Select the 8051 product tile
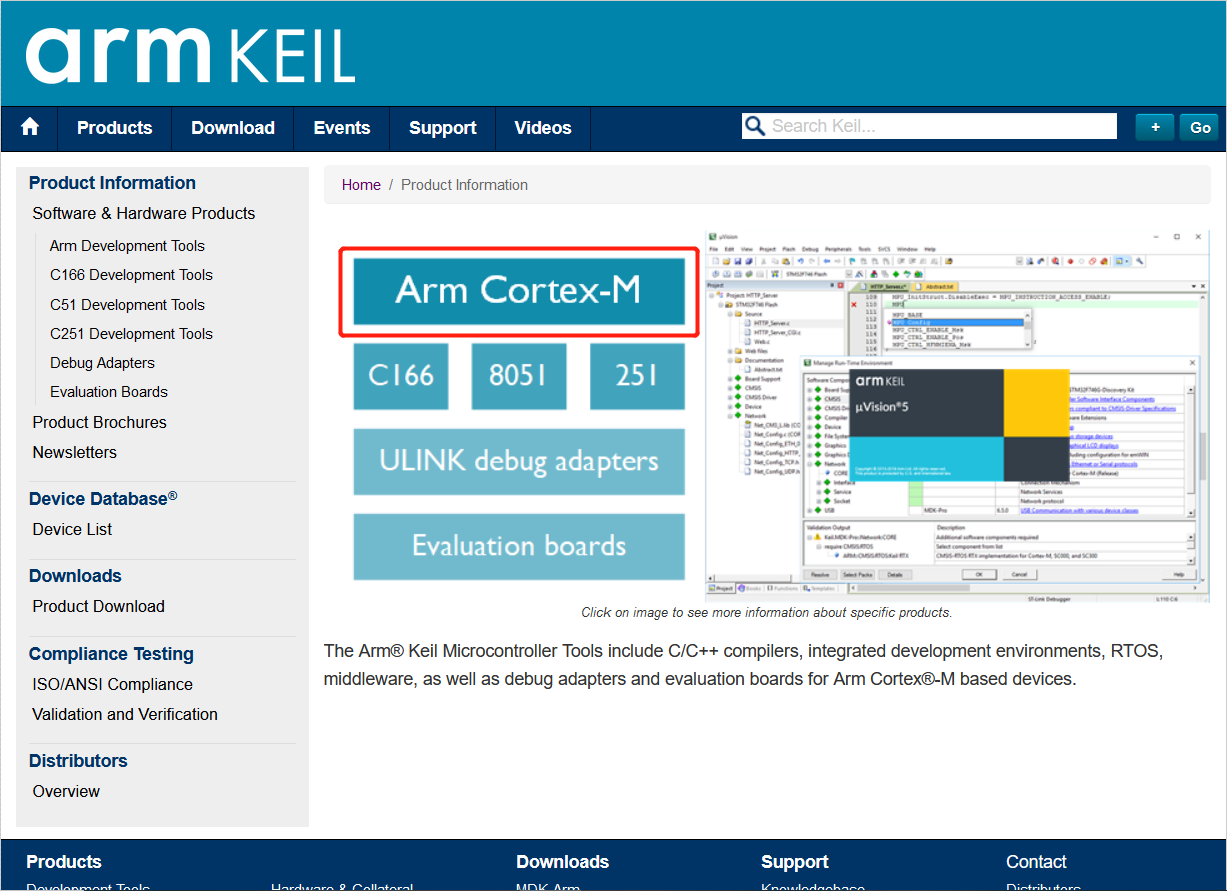1227x891 pixels. click(x=518, y=376)
